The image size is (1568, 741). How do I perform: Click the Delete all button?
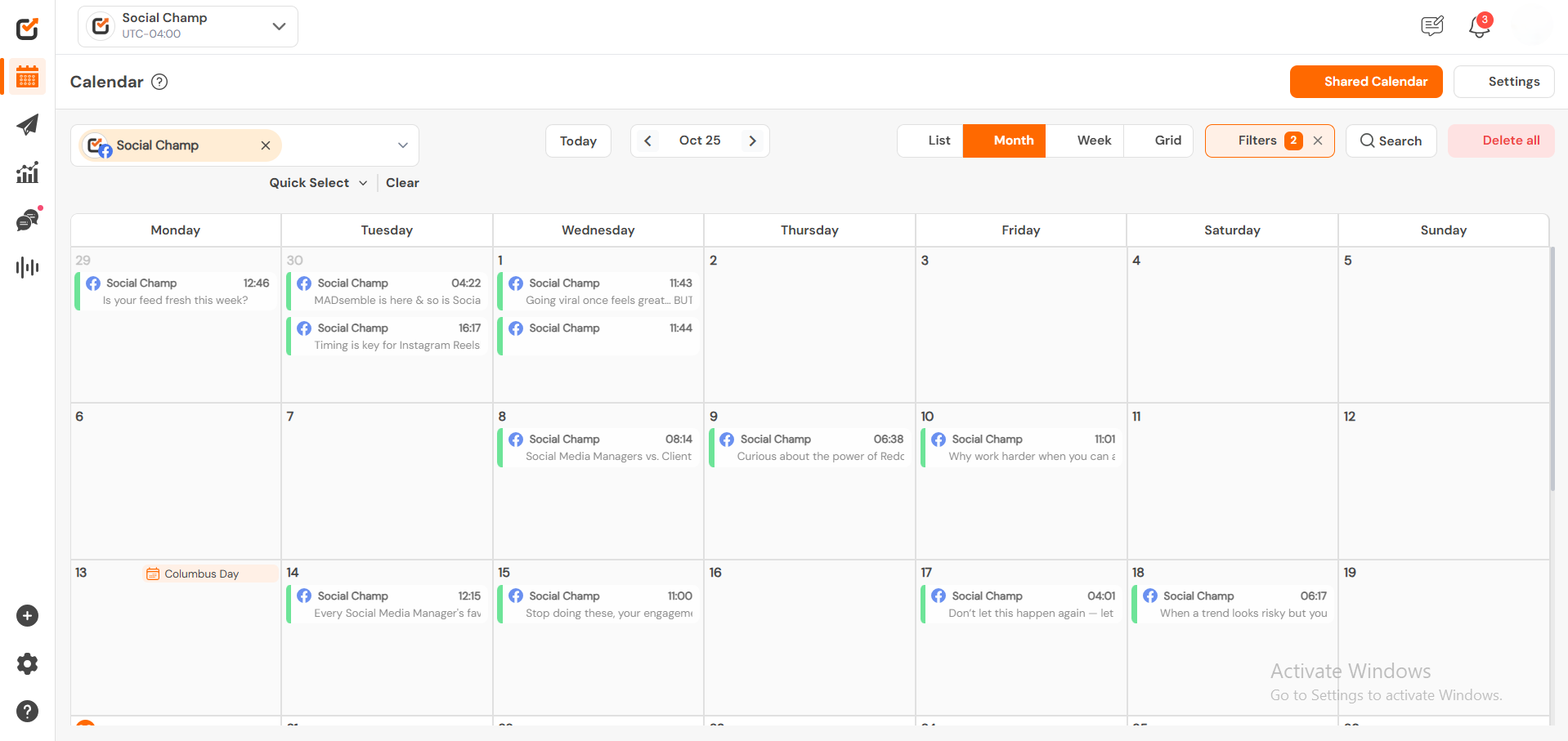click(x=1501, y=141)
